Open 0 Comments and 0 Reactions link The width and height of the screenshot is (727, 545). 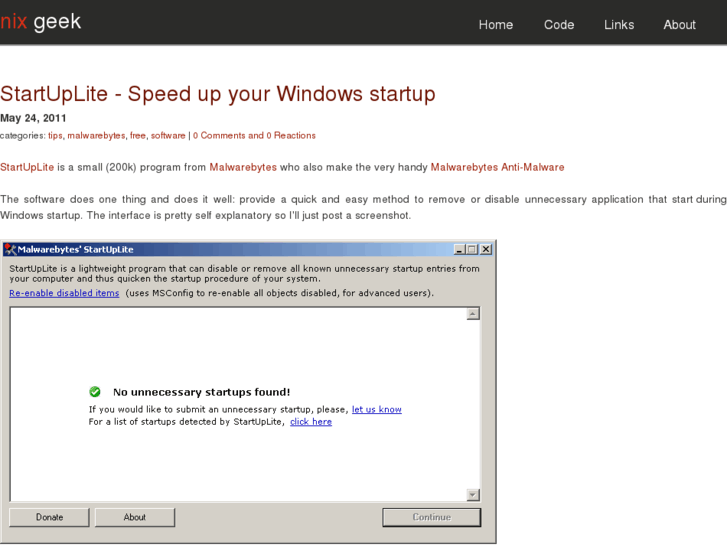[254, 135]
